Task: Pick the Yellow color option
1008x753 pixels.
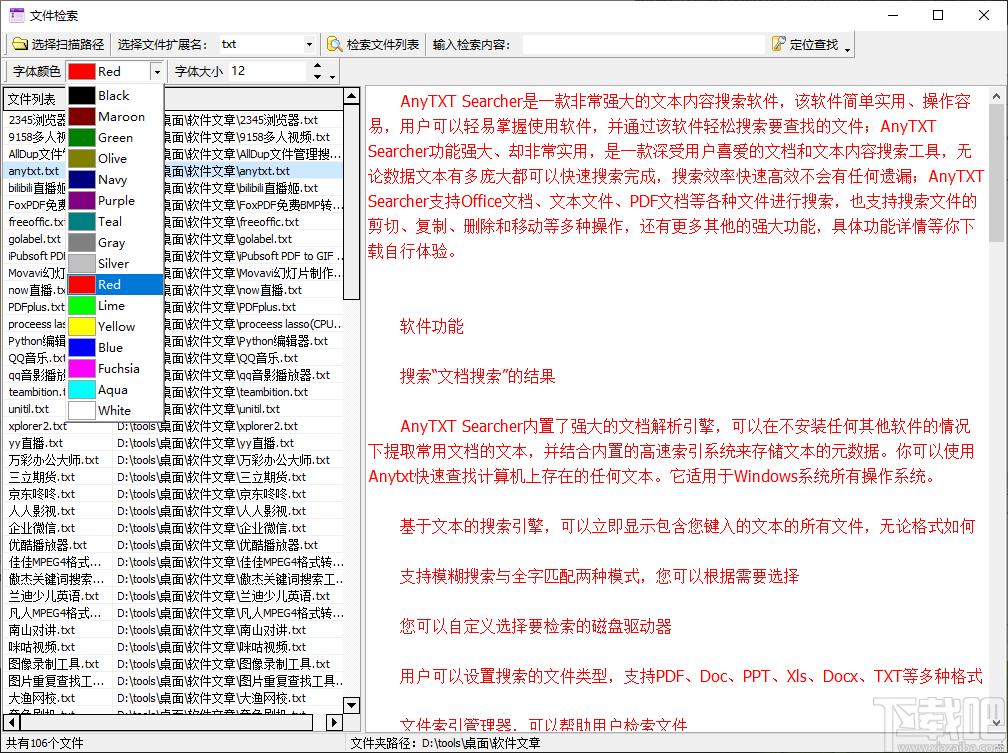Action: [x=115, y=327]
